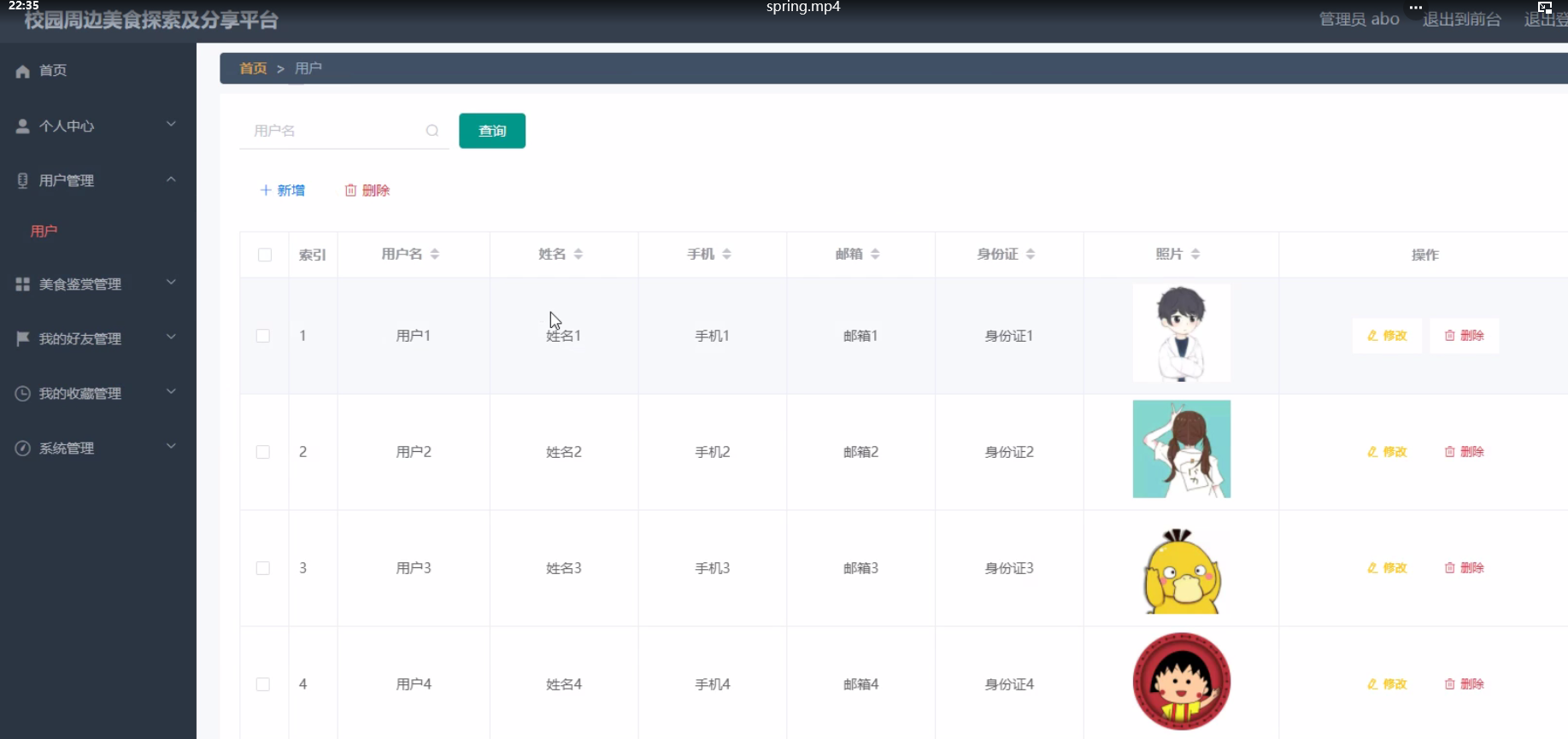
Task: Click 删除 for row 用户2
Action: point(1465,452)
